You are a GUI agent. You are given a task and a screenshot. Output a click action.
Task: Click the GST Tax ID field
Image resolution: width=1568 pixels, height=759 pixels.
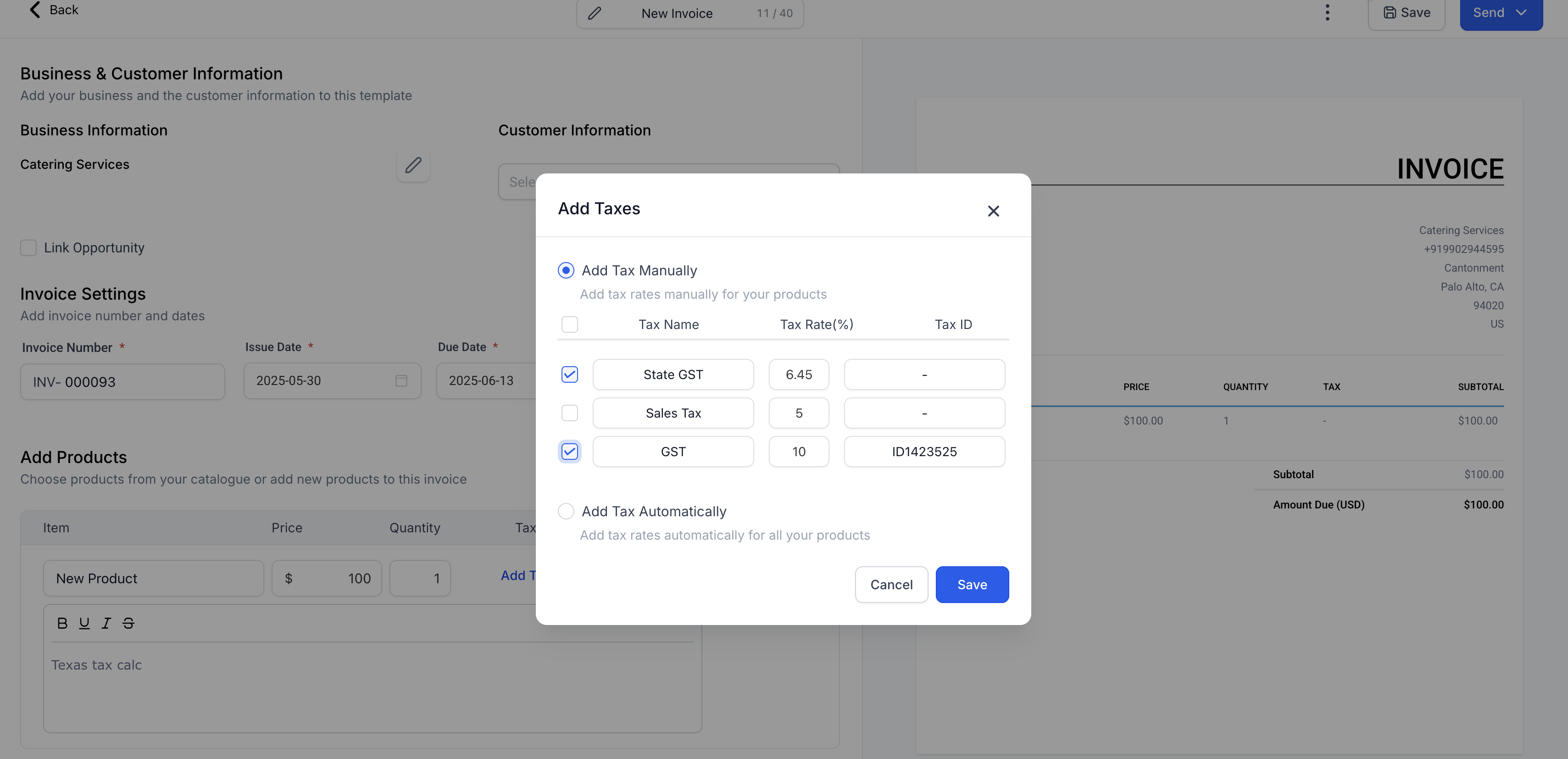(923, 452)
